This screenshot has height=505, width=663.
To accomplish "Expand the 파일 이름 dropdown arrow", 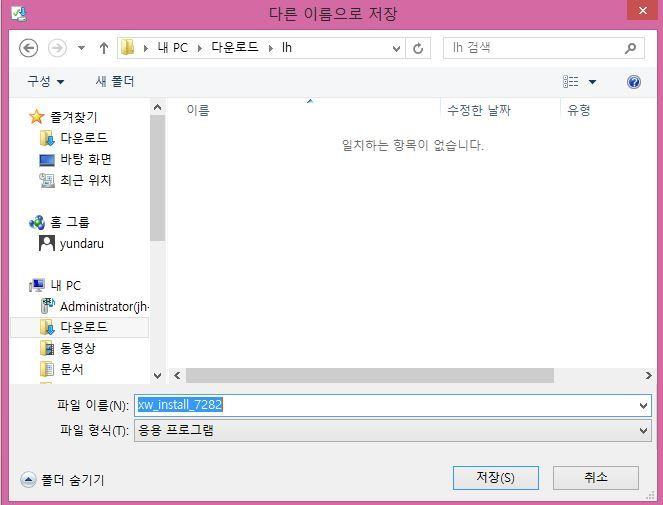I will (644, 406).
